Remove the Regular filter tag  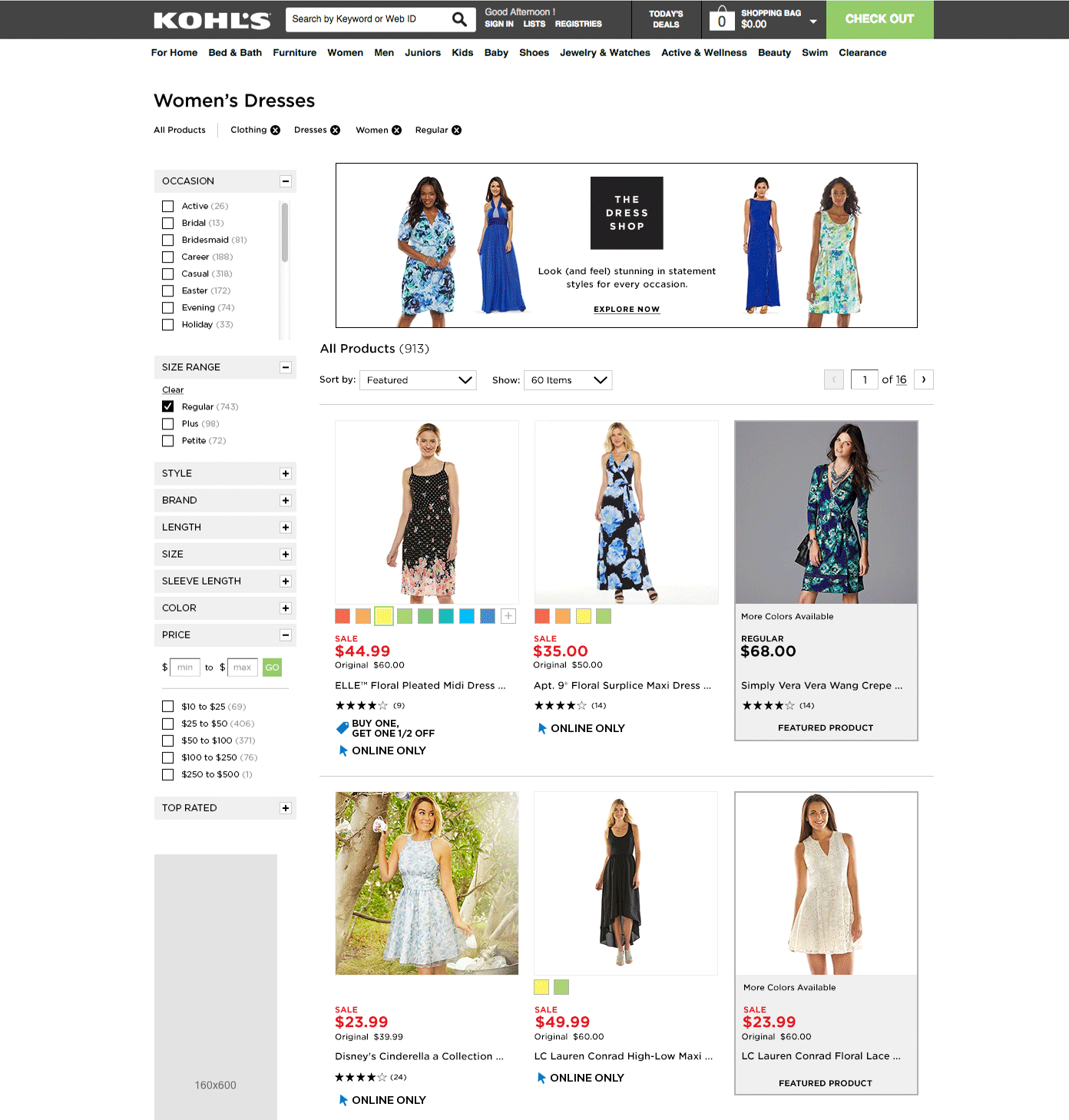click(x=457, y=130)
